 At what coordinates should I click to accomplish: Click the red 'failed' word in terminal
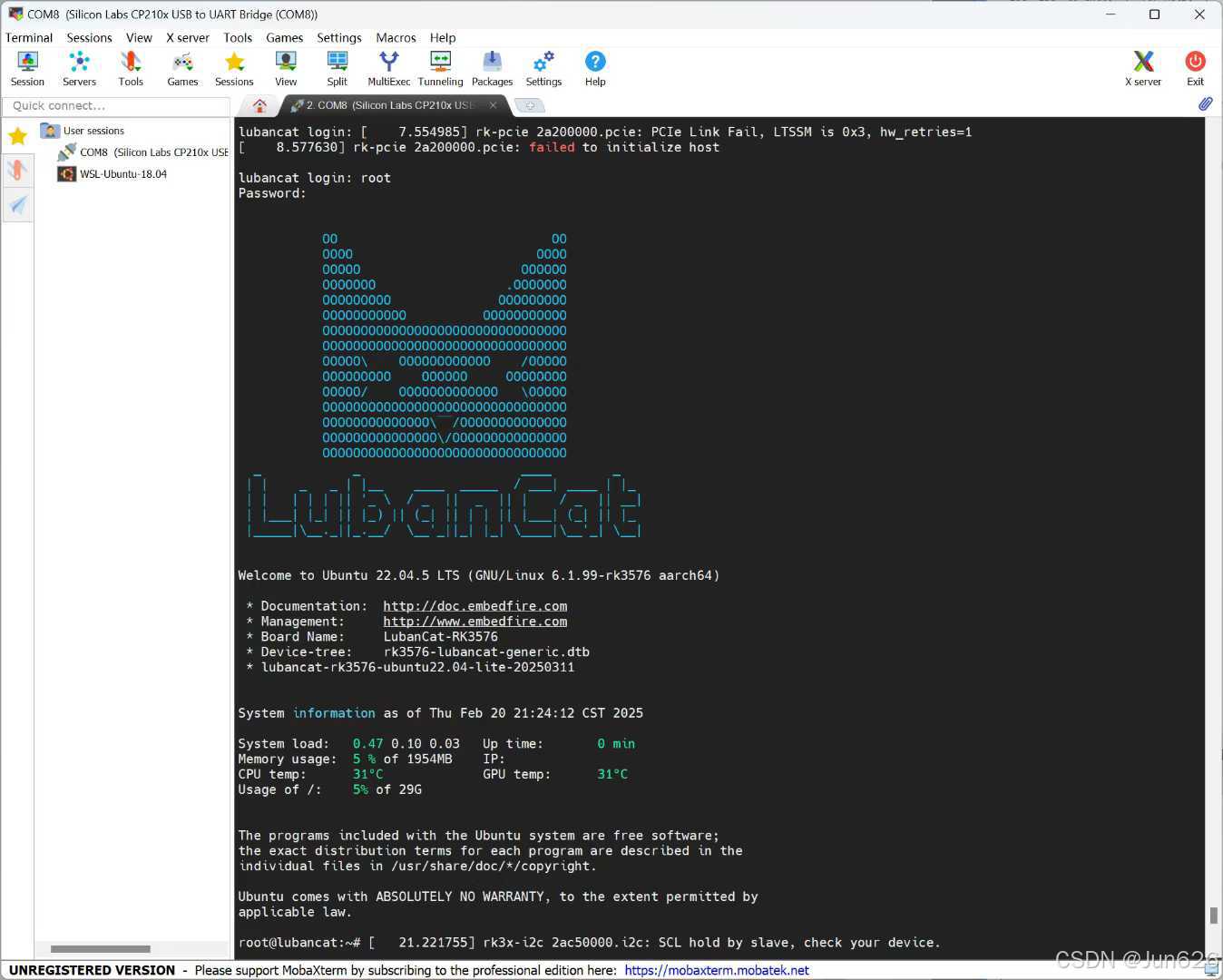click(552, 147)
